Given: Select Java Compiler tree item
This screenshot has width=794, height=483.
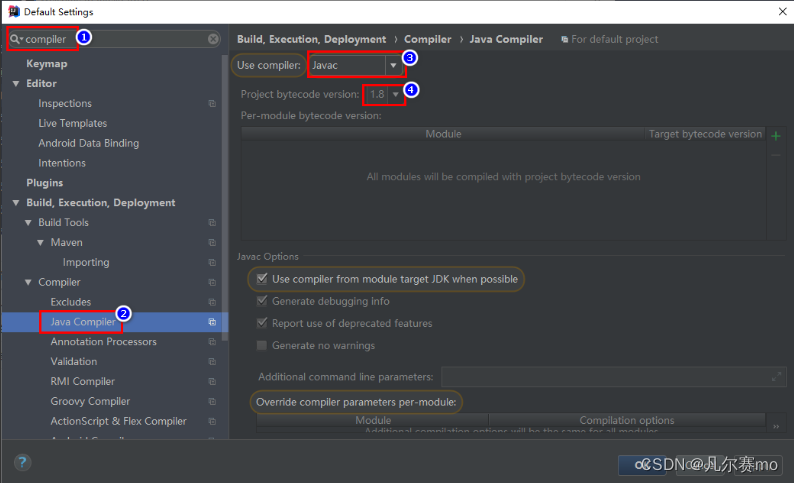Looking at the screenshot, I should (x=83, y=322).
